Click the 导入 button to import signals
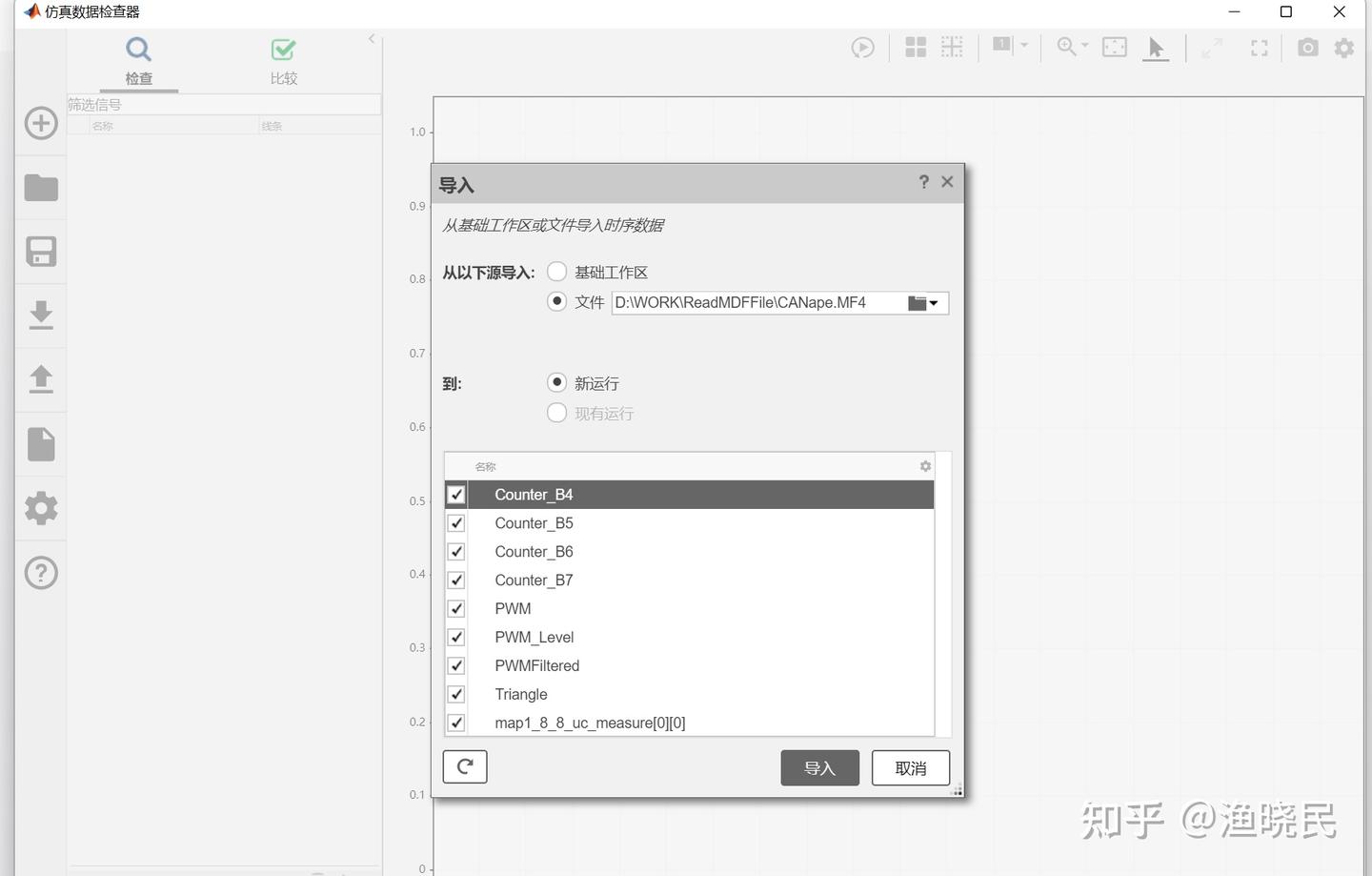 [x=819, y=766]
